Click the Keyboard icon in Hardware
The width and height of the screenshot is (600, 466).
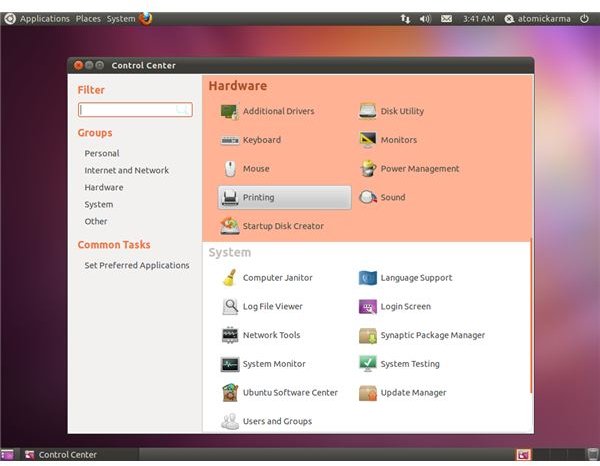(x=230, y=140)
